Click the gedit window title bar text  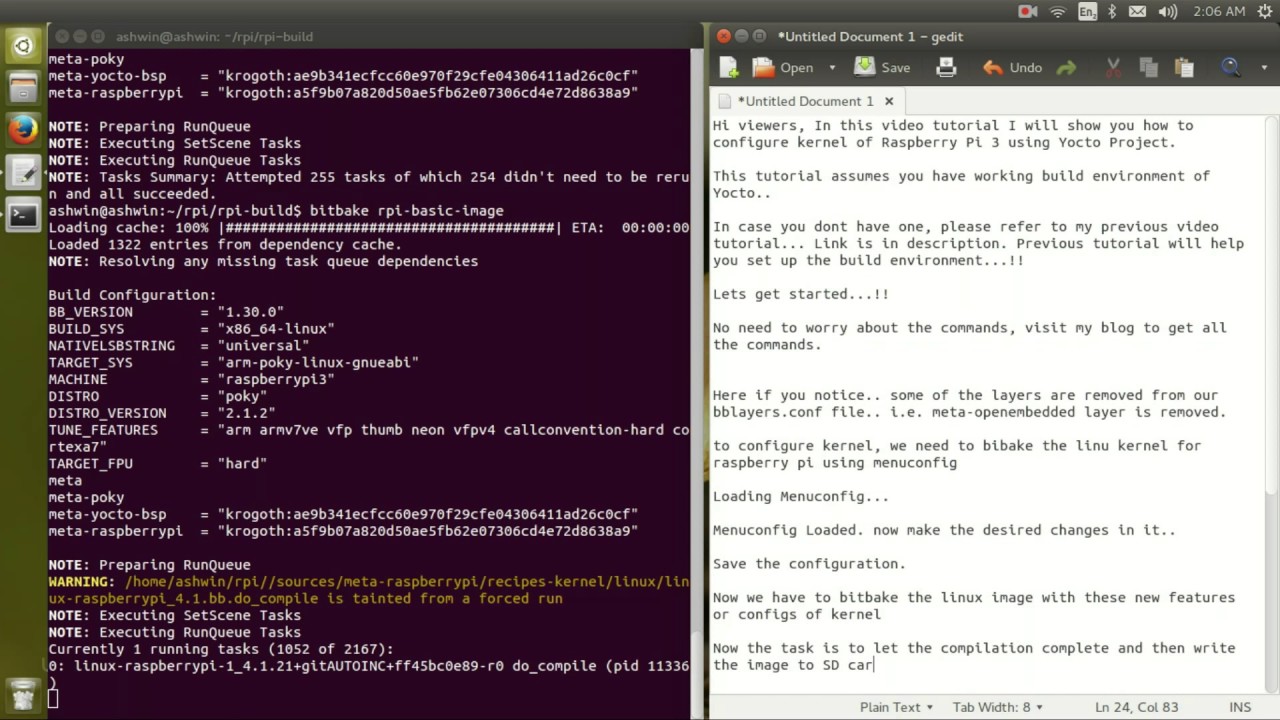[870, 37]
